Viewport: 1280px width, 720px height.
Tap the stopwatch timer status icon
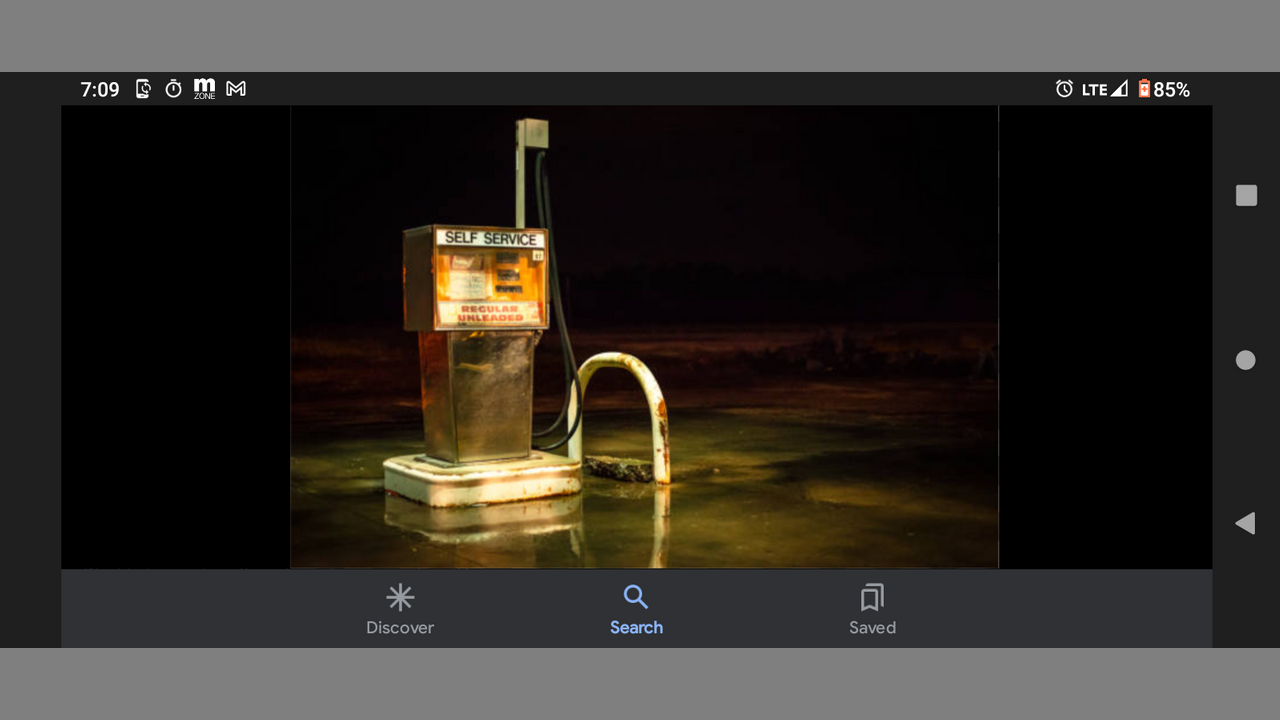click(174, 89)
